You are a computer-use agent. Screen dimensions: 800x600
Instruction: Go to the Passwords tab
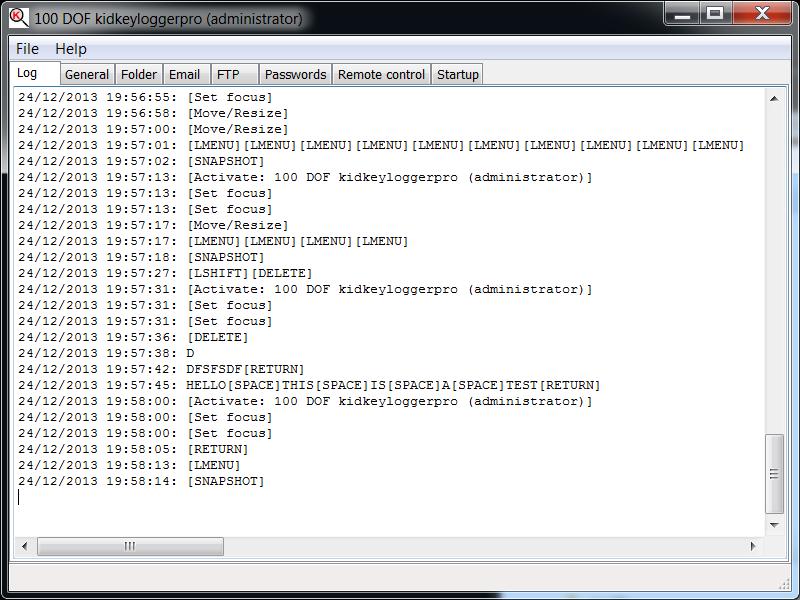point(295,74)
